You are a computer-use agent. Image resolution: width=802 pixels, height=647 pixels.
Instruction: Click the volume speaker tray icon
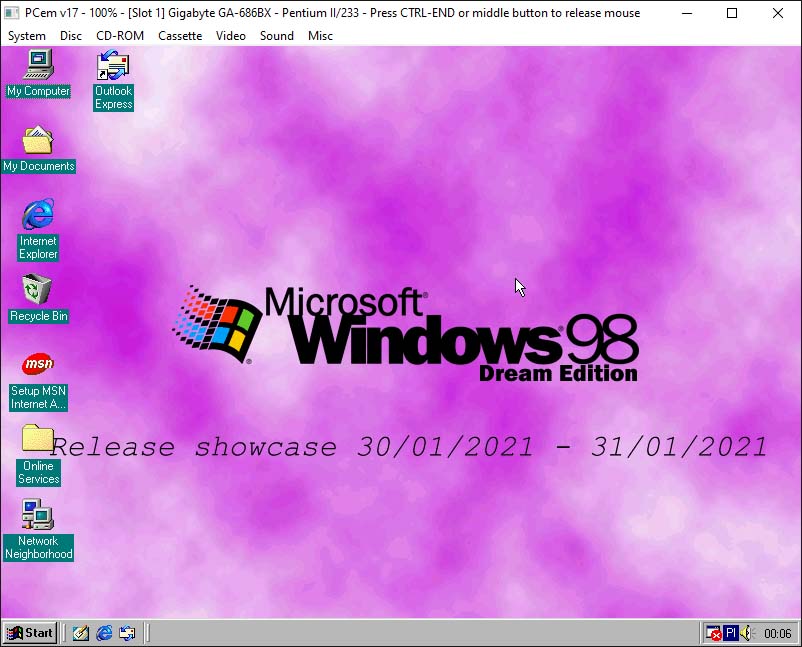pyautogui.click(x=746, y=633)
